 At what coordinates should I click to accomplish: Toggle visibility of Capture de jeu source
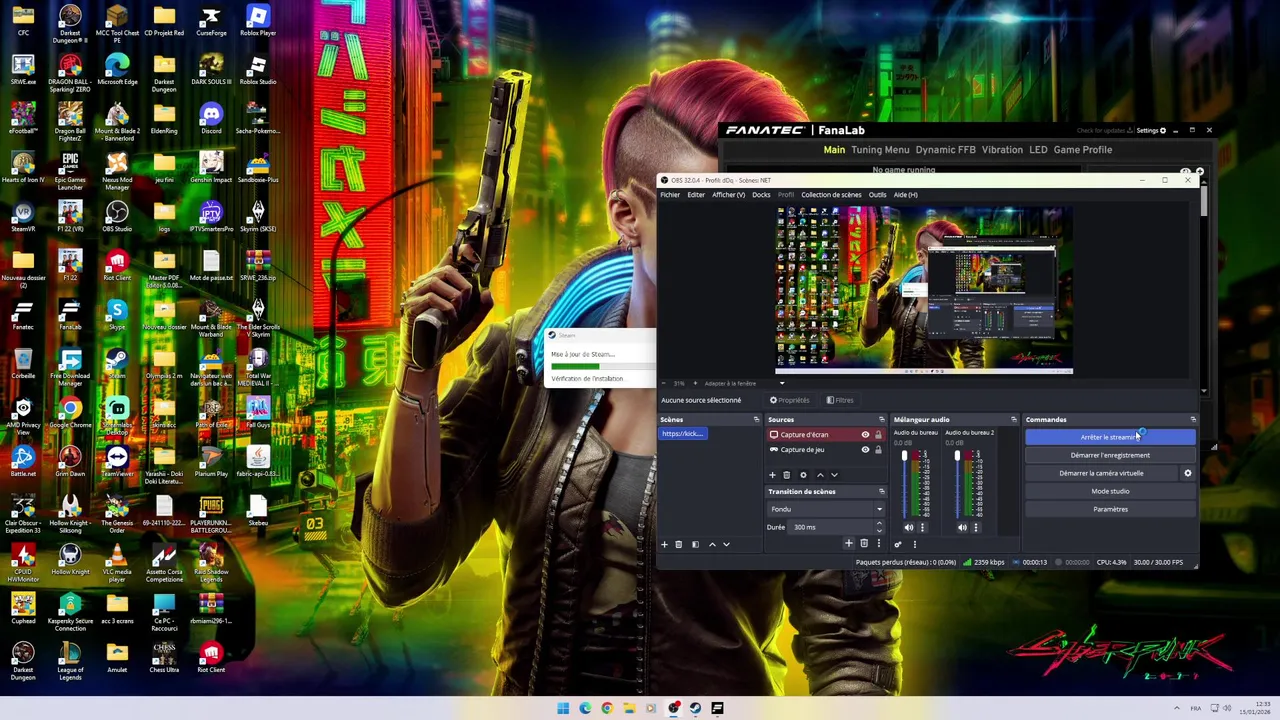[865, 449]
